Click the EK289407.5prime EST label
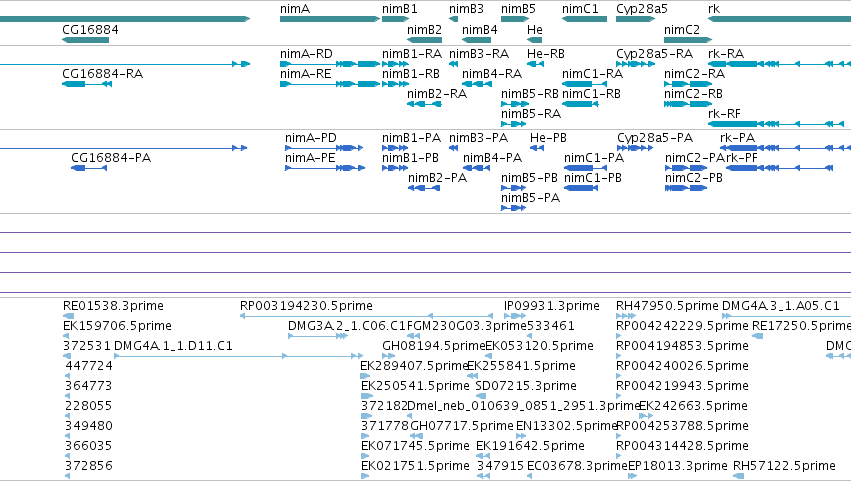Image resolution: width=851 pixels, height=481 pixels. click(415, 366)
